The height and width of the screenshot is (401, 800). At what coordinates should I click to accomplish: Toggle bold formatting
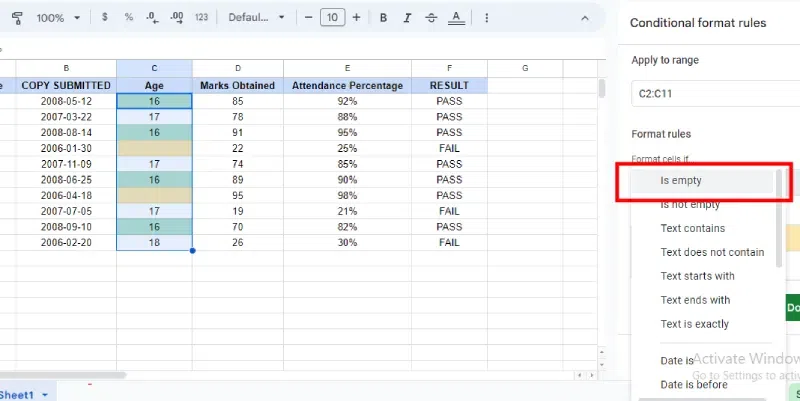383,18
